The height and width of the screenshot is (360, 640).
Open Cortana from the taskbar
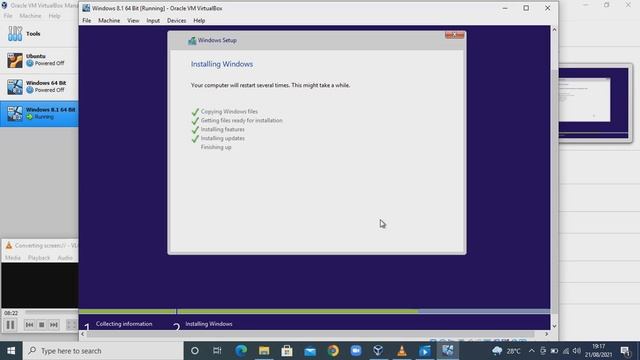195,351
